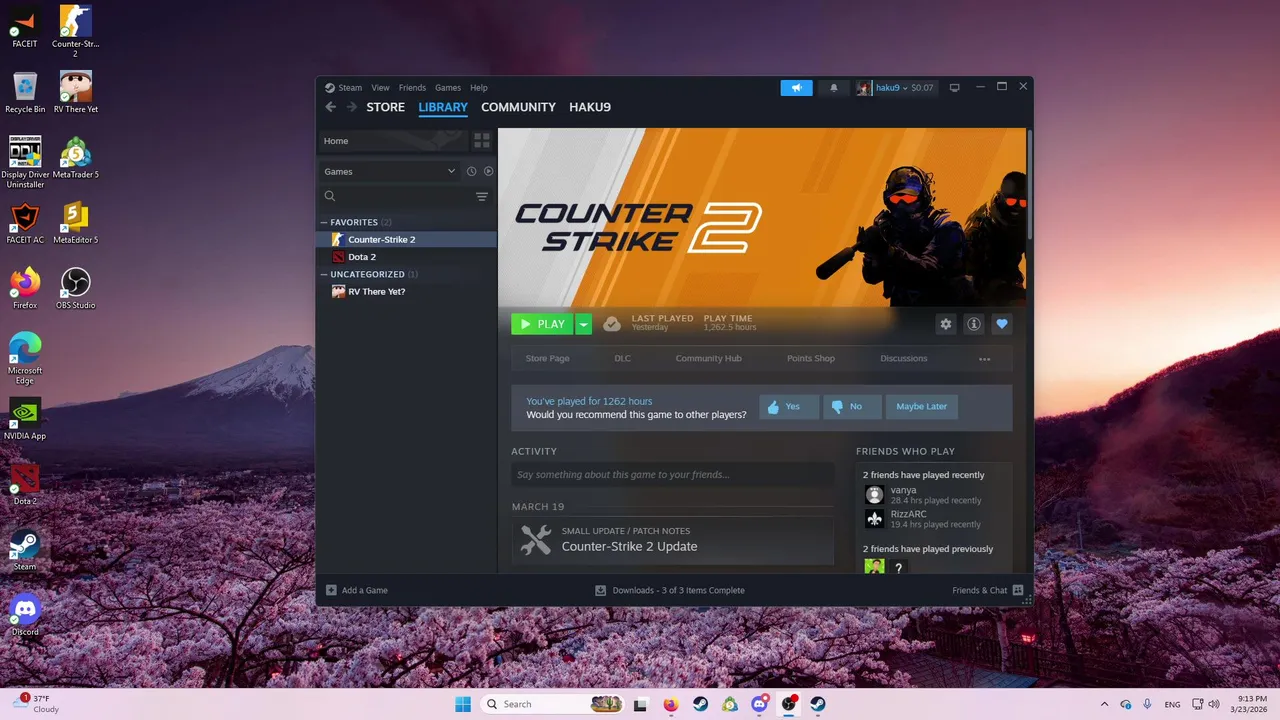Switch to the COMMUNITY tab
The height and width of the screenshot is (720, 1280).
point(518,107)
